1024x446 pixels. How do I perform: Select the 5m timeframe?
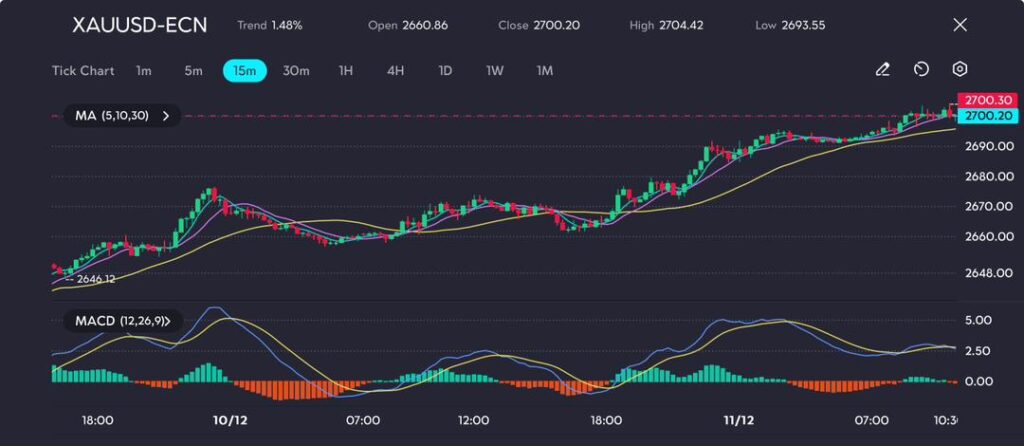[193, 71]
